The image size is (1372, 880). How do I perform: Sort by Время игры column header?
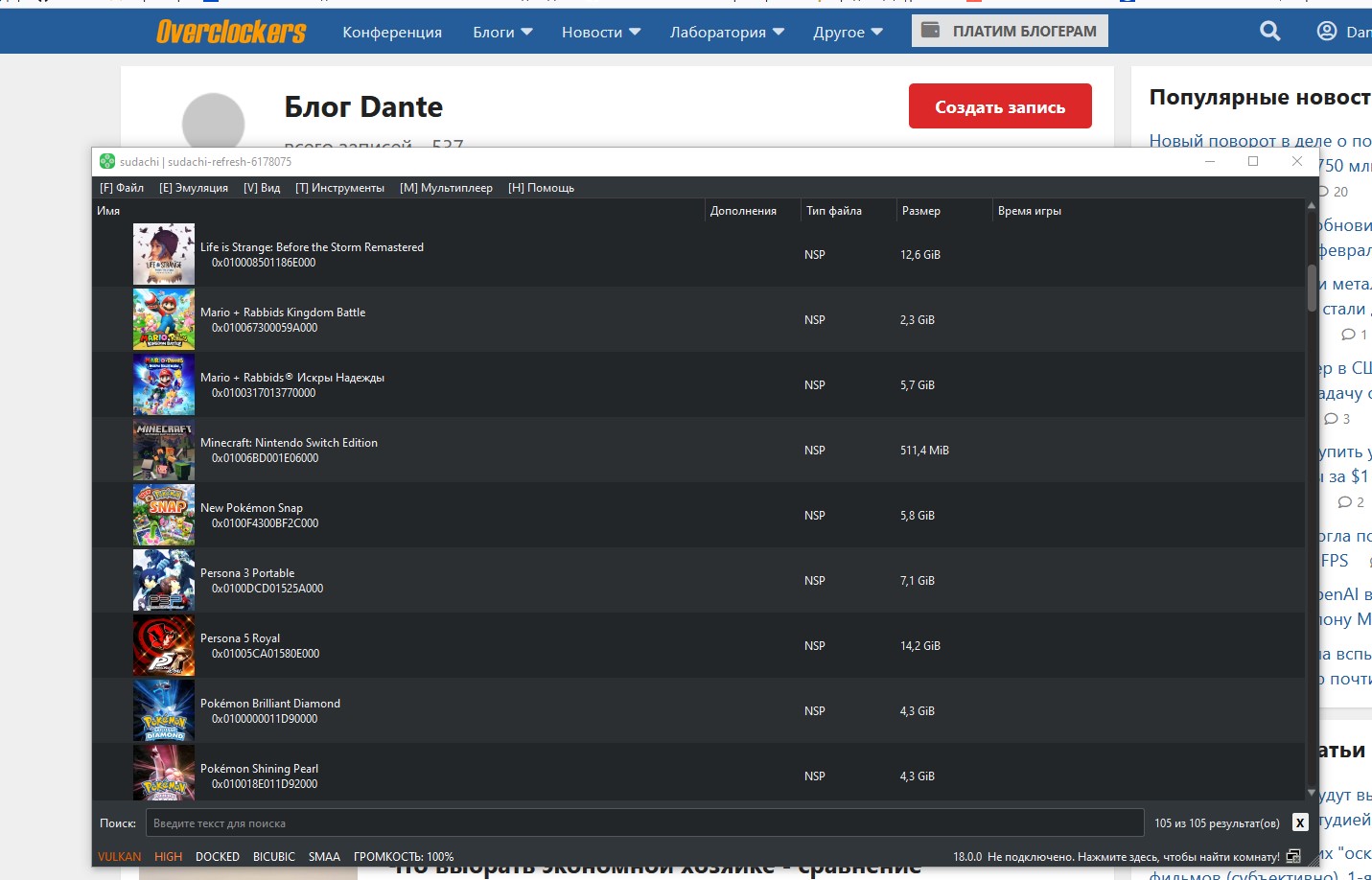pos(1149,211)
